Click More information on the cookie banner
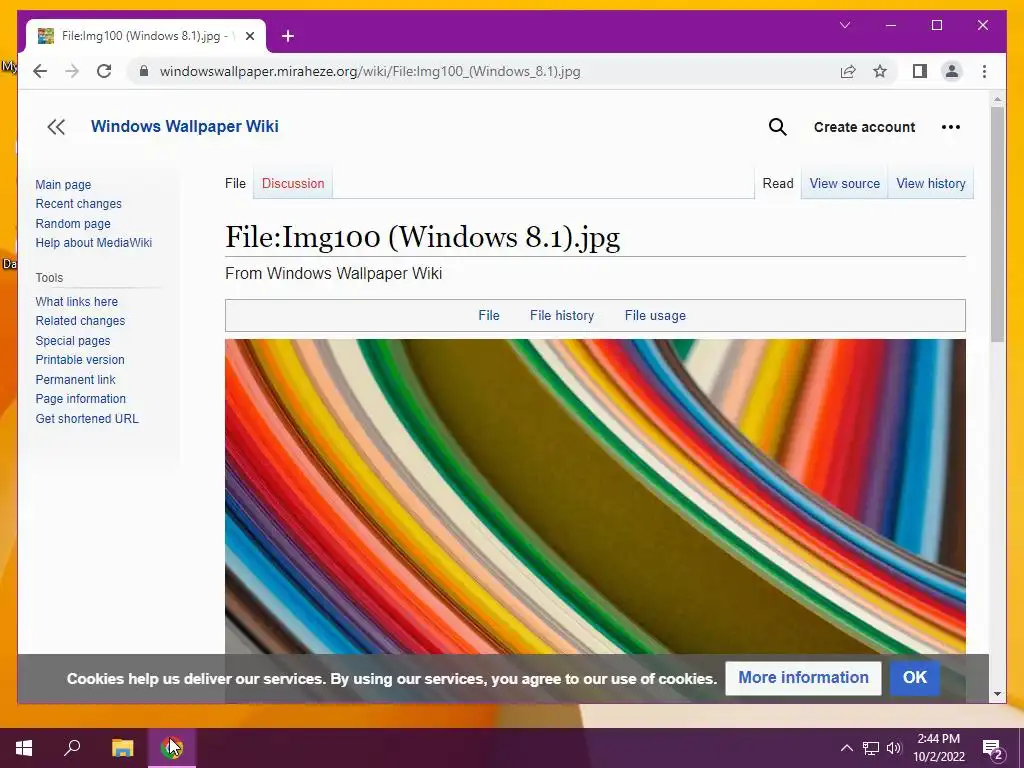Screen dimensions: 1024x768 tap(803, 678)
